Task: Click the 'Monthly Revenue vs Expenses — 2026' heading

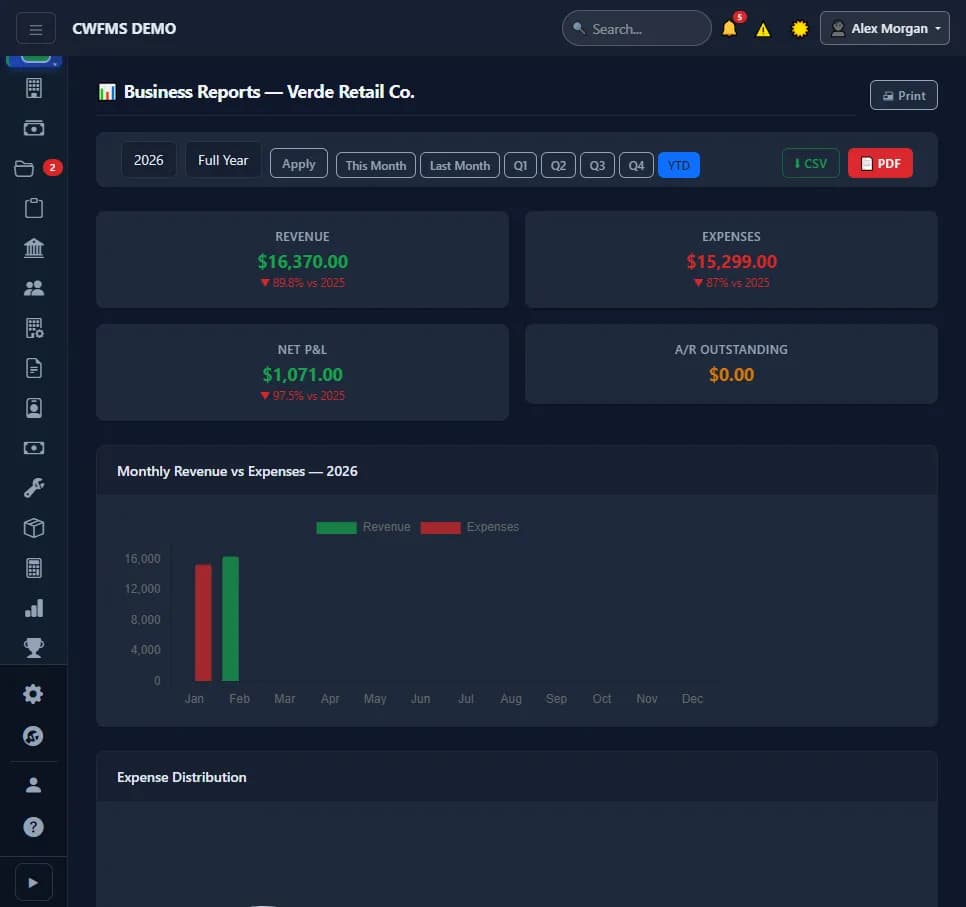Action: coord(237,471)
